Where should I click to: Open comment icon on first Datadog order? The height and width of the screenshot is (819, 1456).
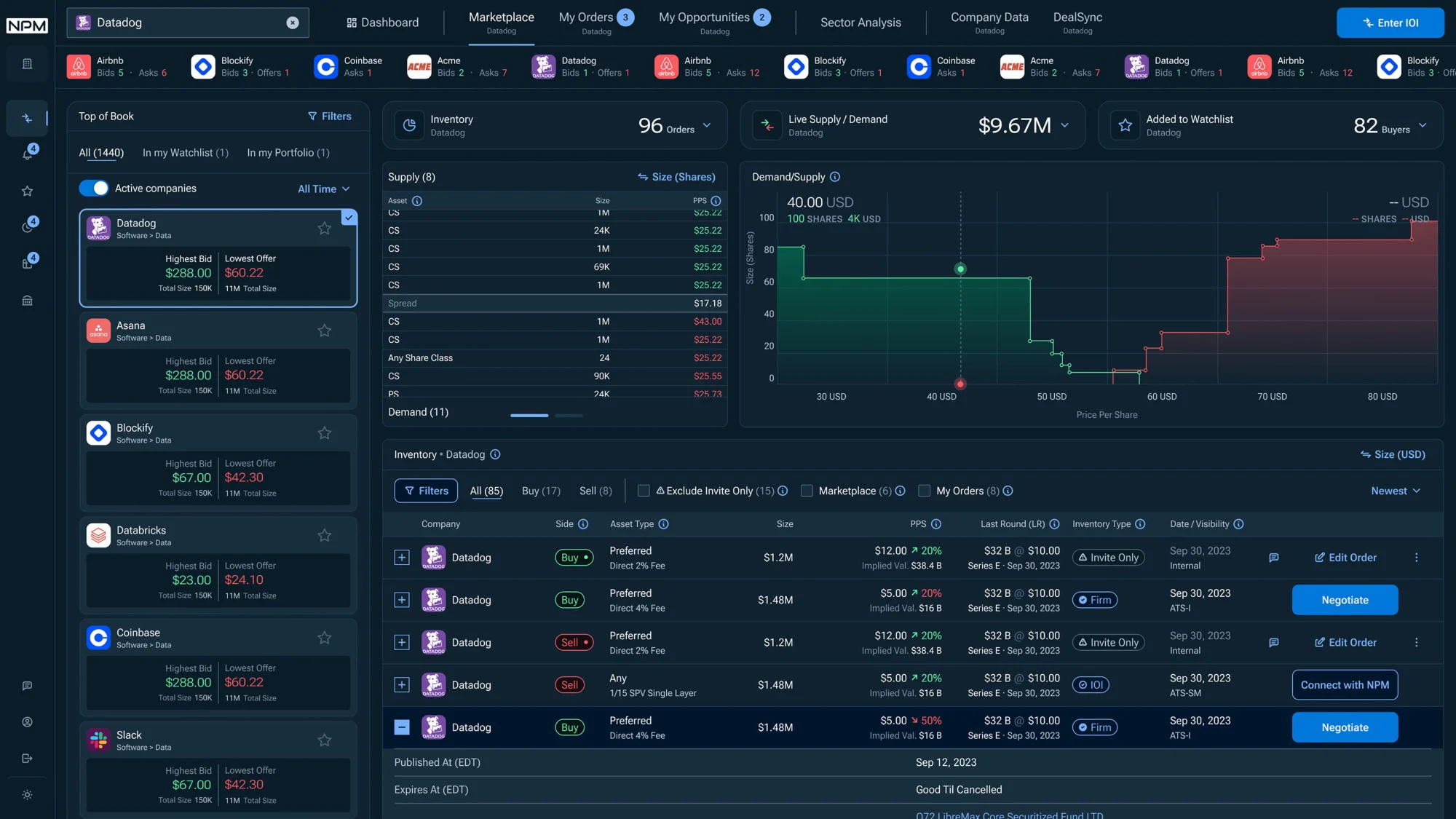click(1274, 558)
